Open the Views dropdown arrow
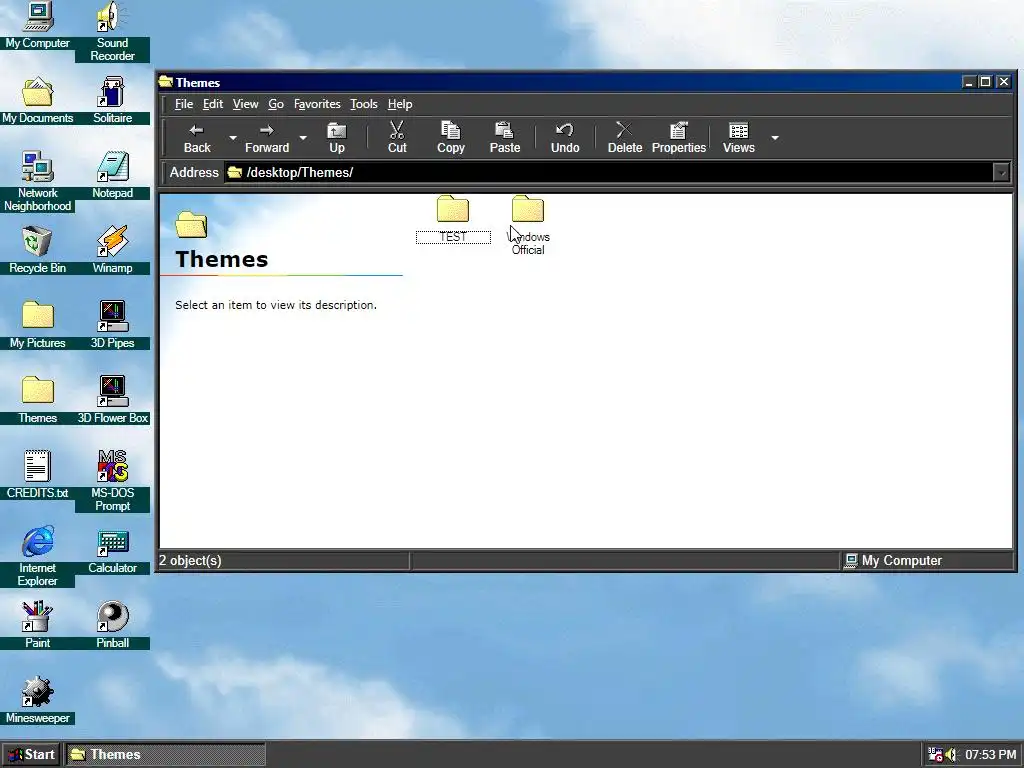The image size is (1024, 768). pos(775,138)
